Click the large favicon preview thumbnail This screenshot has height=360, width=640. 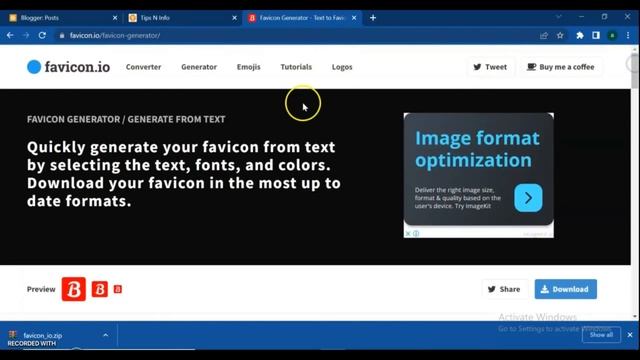[73, 289]
